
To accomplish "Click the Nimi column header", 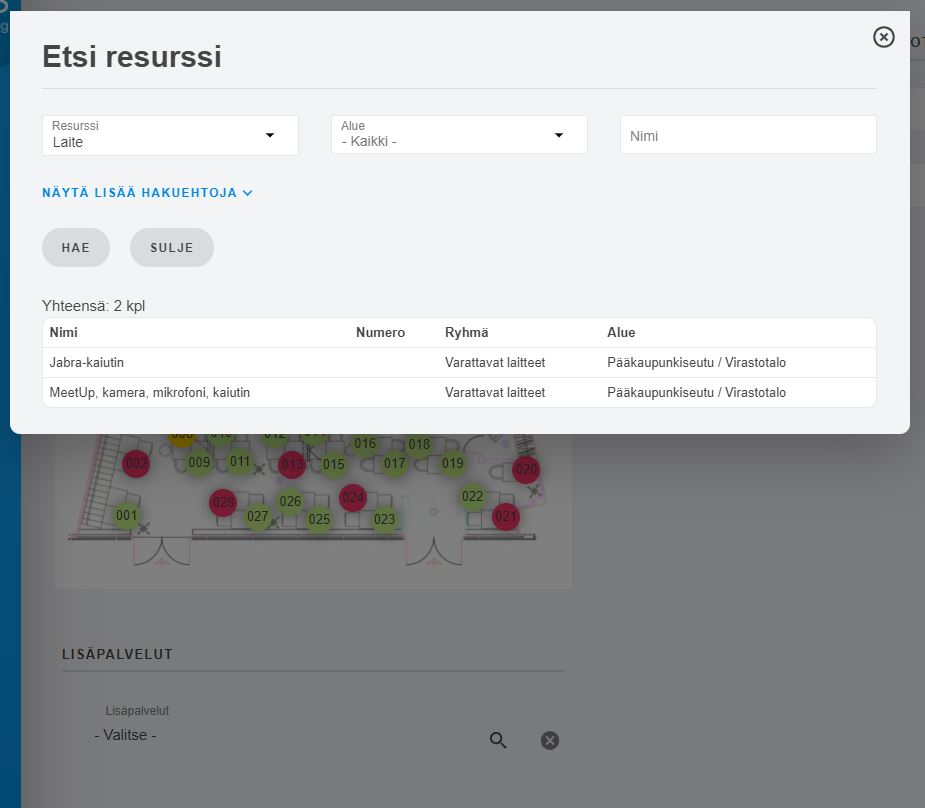I will coord(64,333).
